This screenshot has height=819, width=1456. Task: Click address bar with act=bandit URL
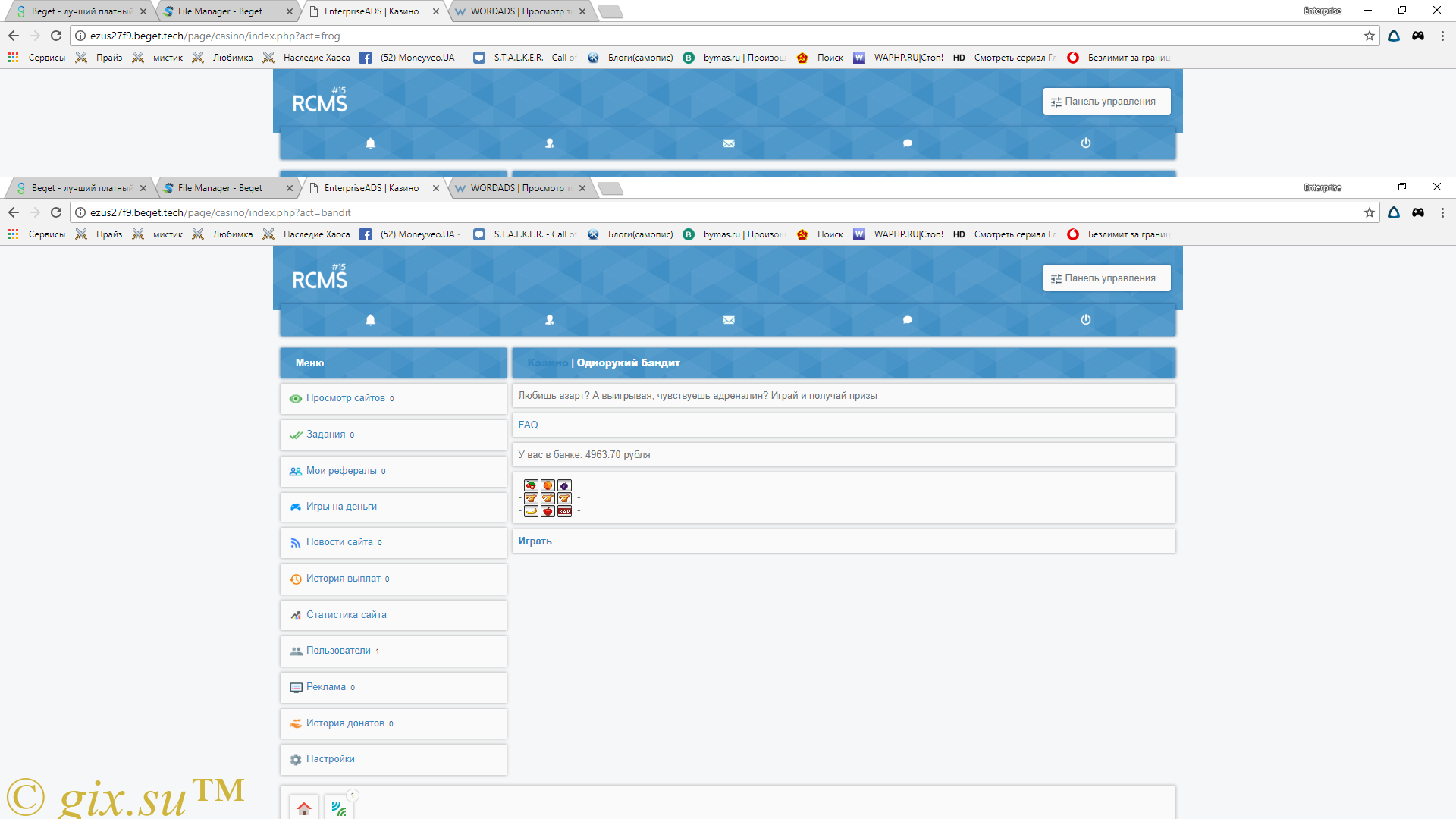[x=724, y=212]
